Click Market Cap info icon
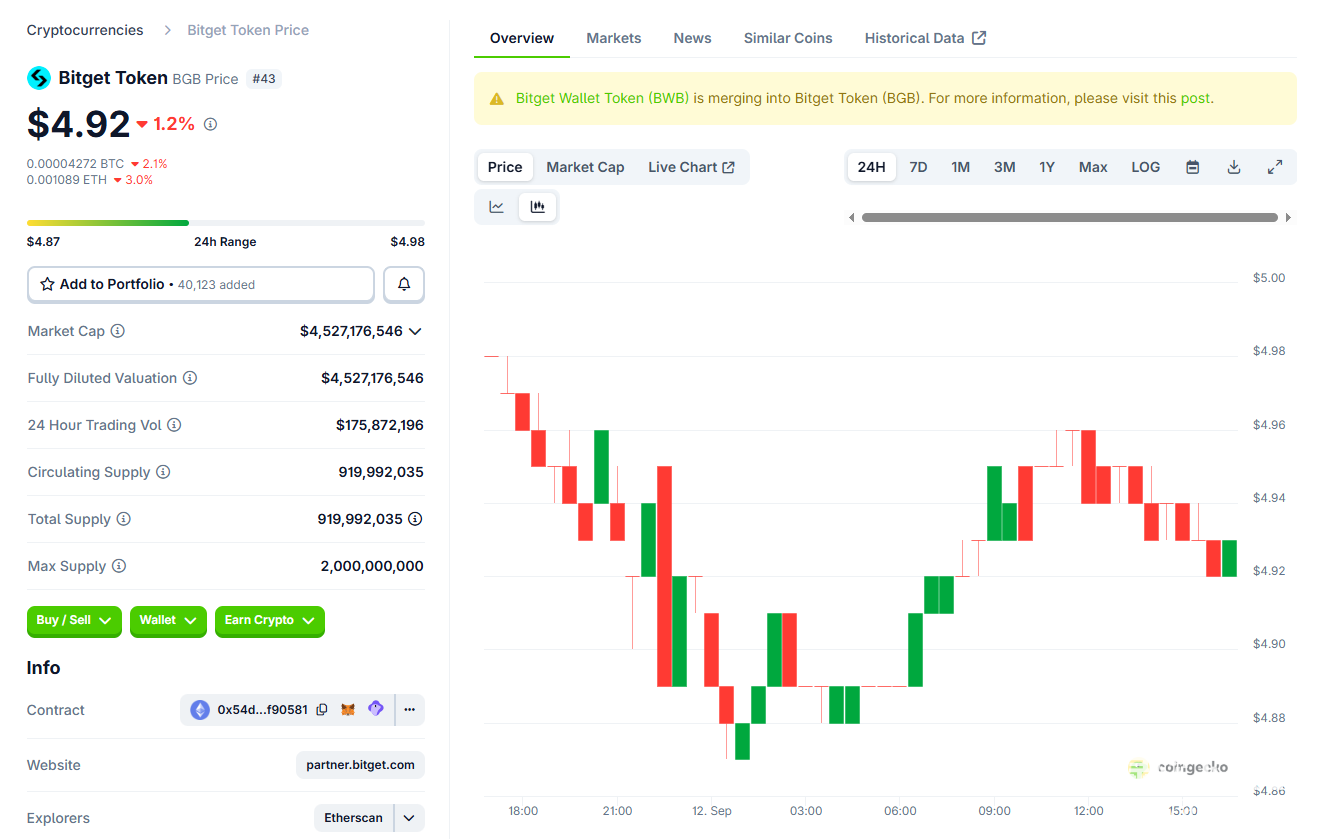 pyautogui.click(x=118, y=331)
